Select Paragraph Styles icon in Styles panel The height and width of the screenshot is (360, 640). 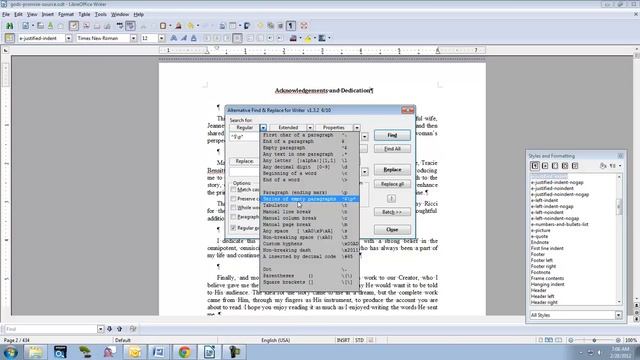535,166
